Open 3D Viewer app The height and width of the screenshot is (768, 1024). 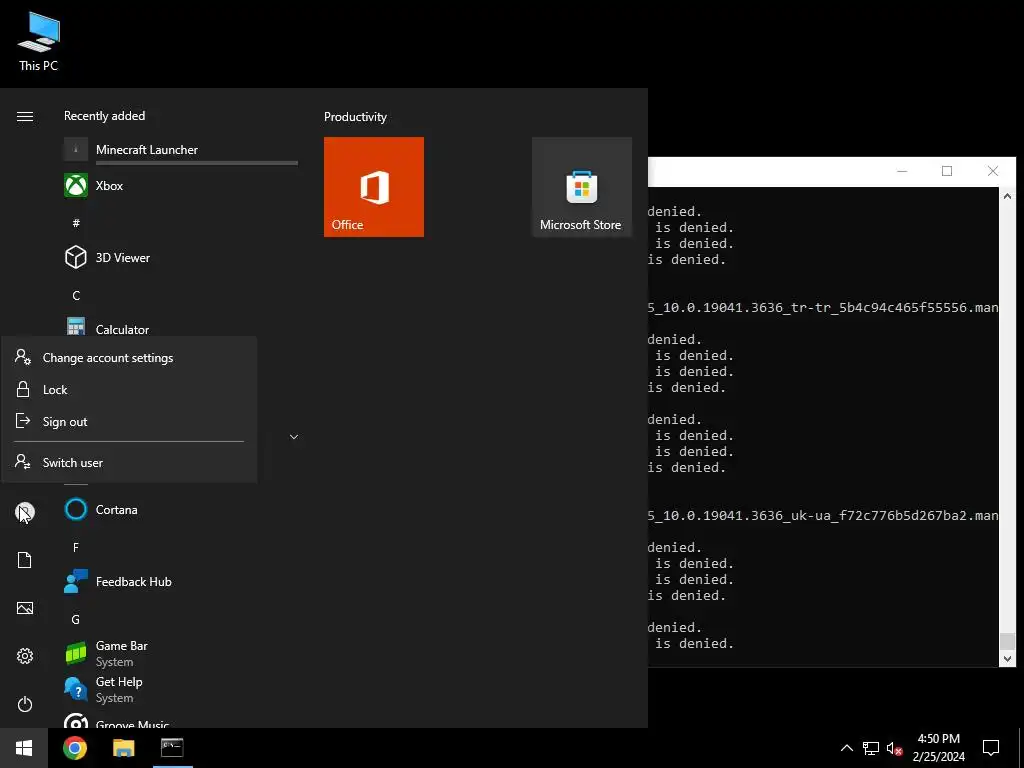180,257
